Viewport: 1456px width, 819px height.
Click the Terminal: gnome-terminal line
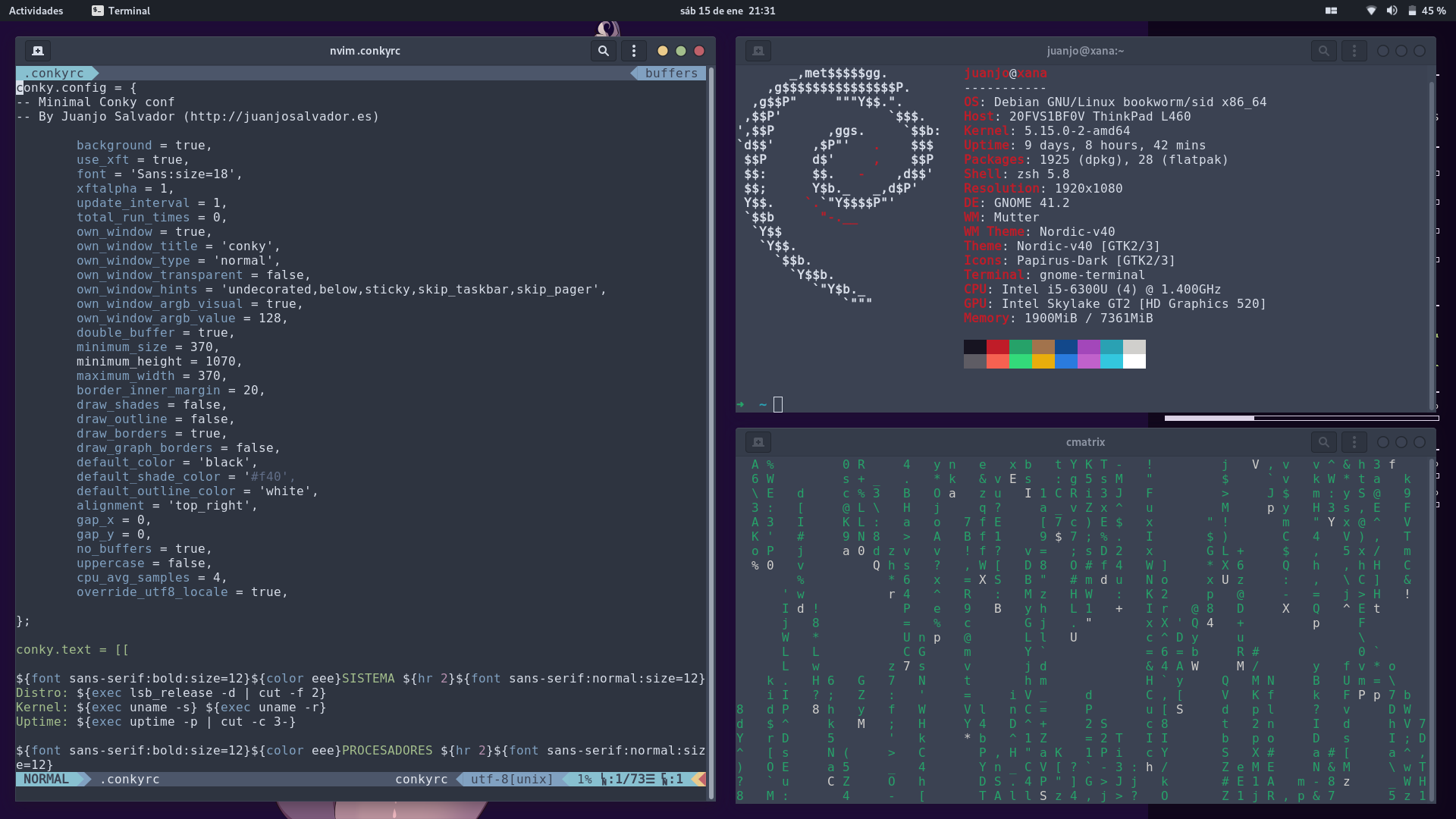pos(1055,275)
